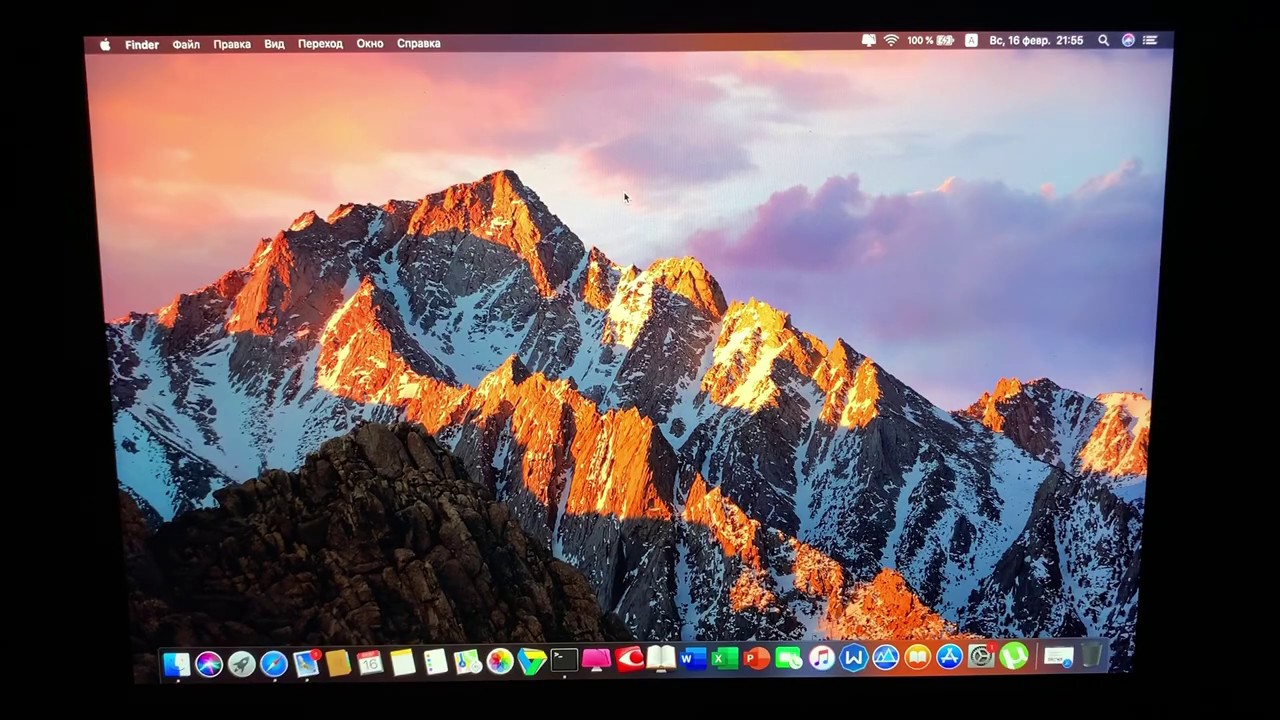Click the 100 % battery indicator
This screenshot has height=720, width=1280.
pos(930,41)
